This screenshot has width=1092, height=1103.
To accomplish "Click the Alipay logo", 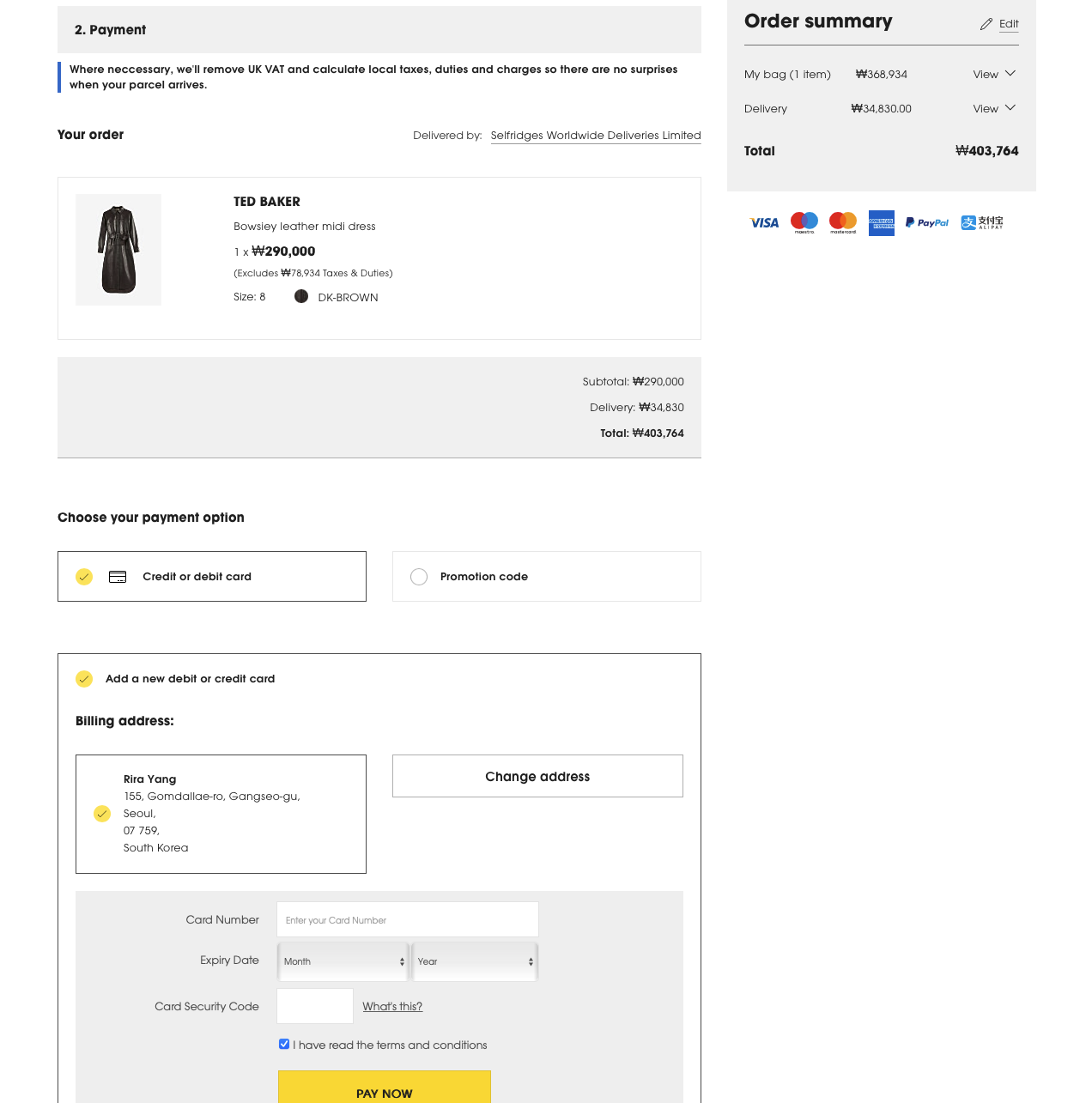I will tap(982, 223).
